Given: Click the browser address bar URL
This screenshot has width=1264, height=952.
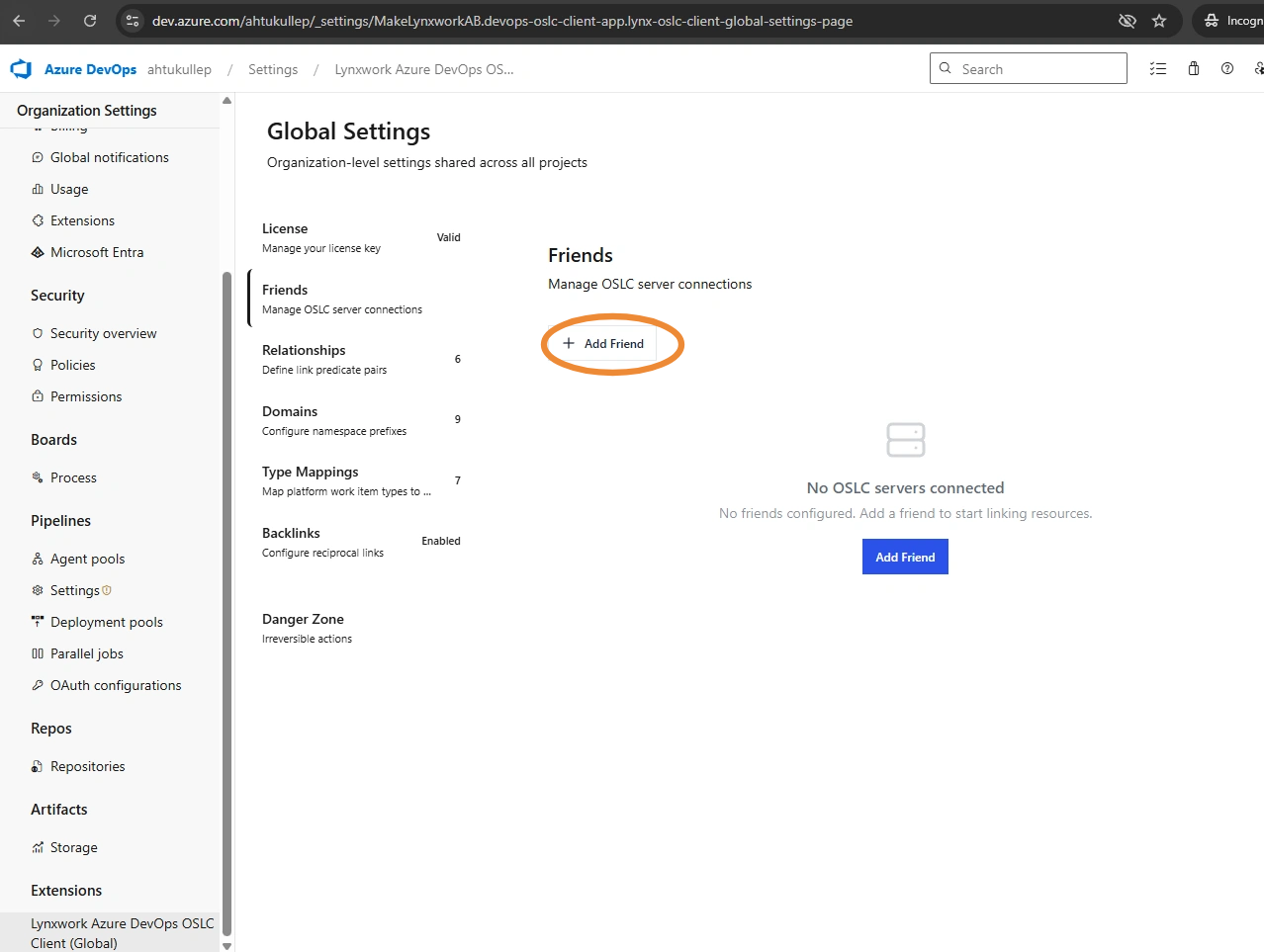Looking at the screenshot, I should tap(501, 21).
